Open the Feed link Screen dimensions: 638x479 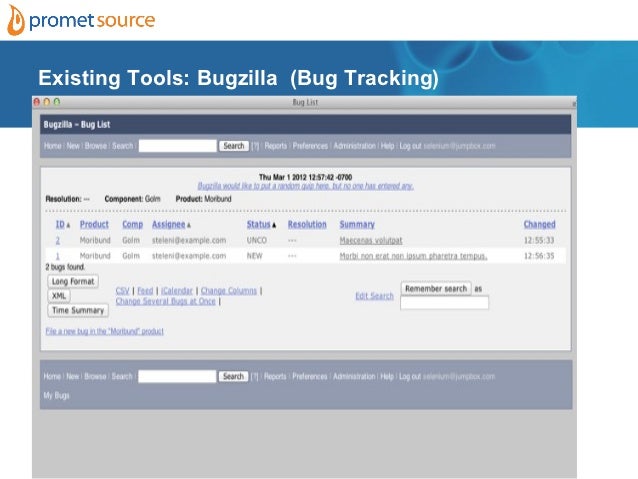[145, 291]
